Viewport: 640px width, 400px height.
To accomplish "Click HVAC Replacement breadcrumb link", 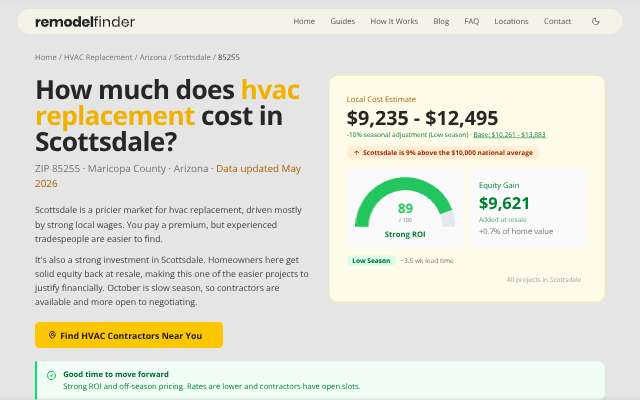I will pos(98,57).
